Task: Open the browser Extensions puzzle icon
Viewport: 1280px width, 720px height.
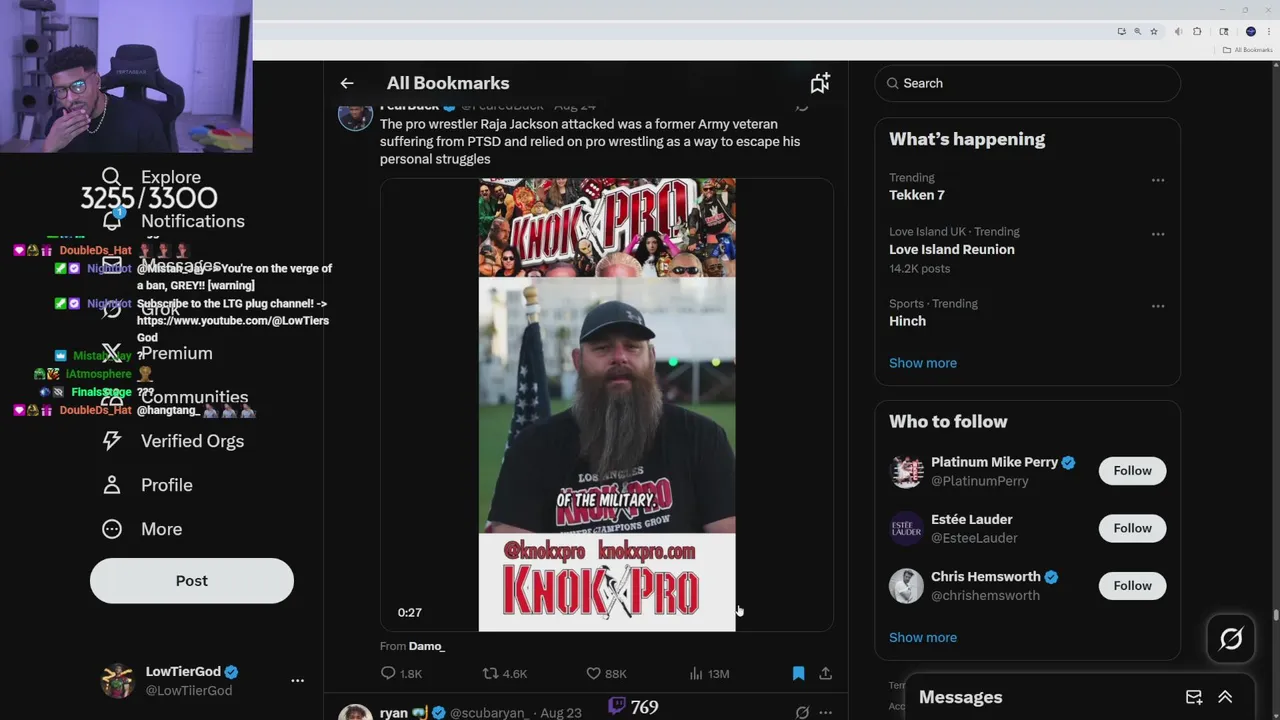Action: tap(1197, 32)
